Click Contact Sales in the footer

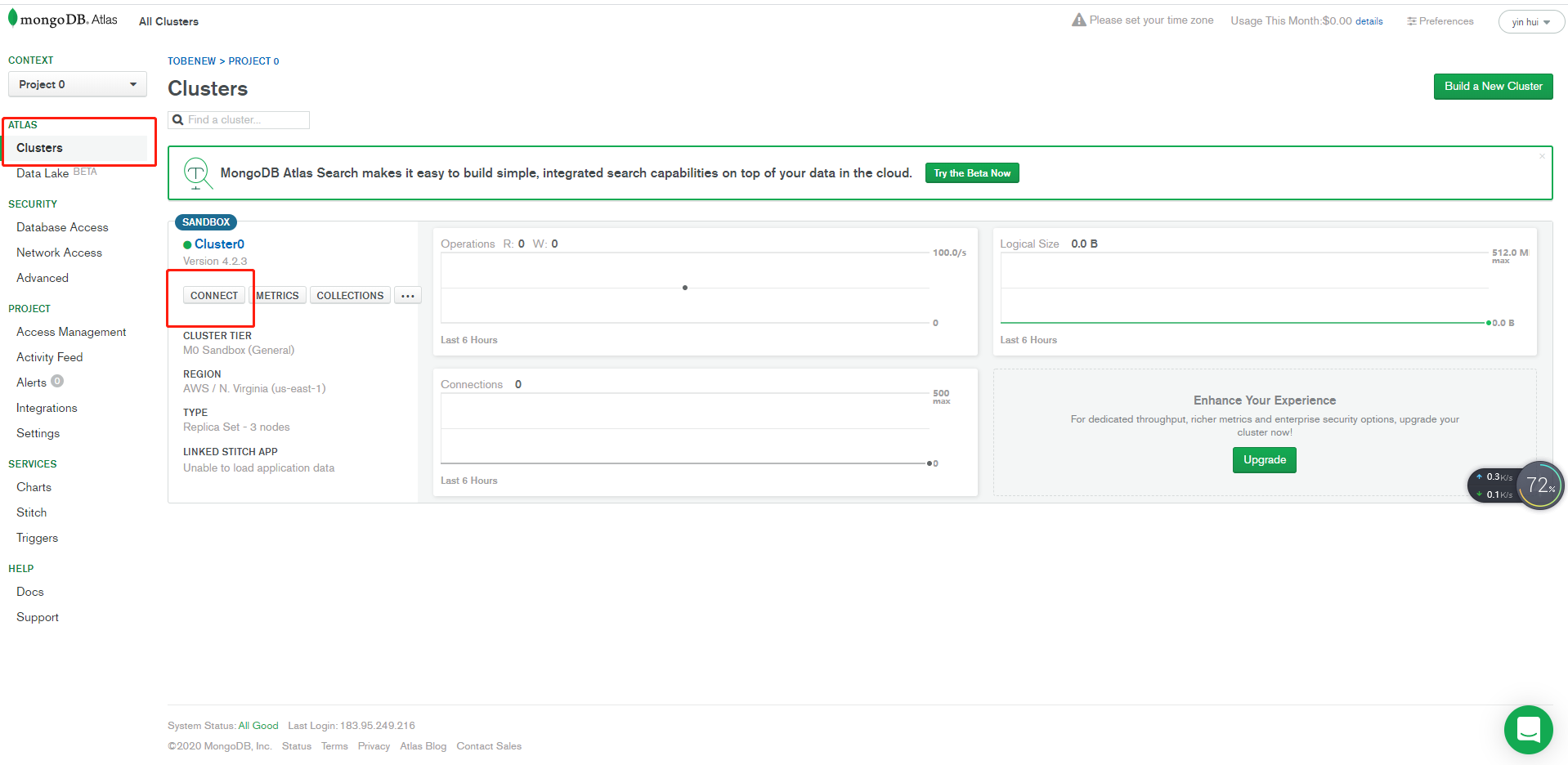tap(489, 746)
